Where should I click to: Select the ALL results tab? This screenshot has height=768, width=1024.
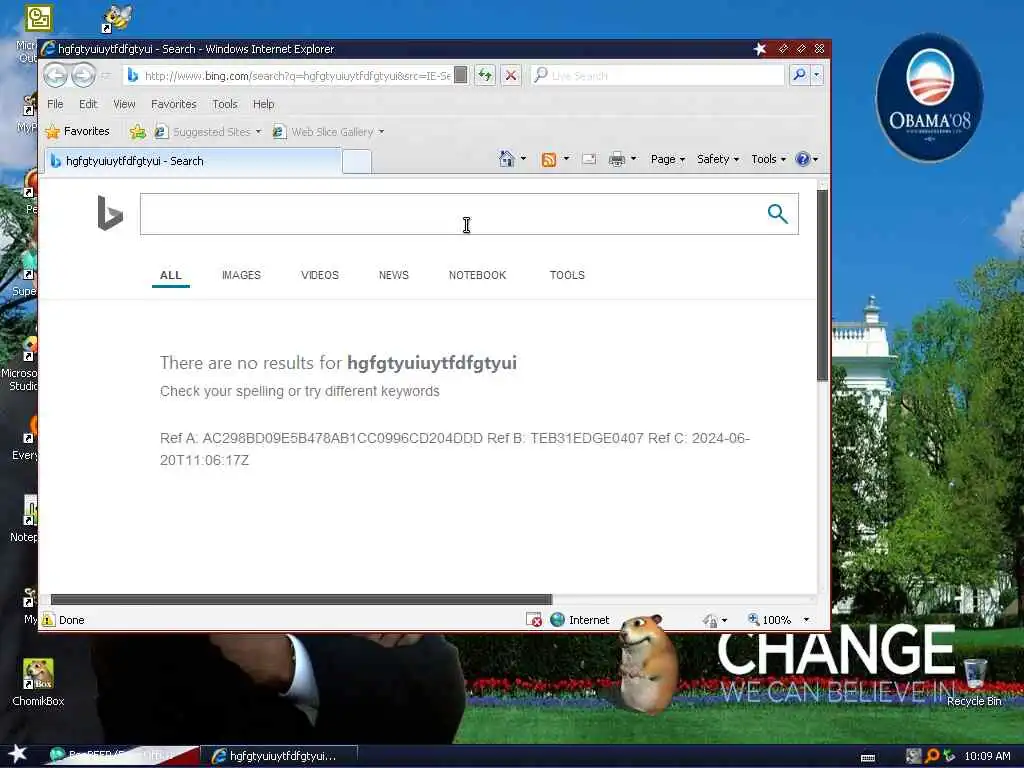(x=170, y=275)
